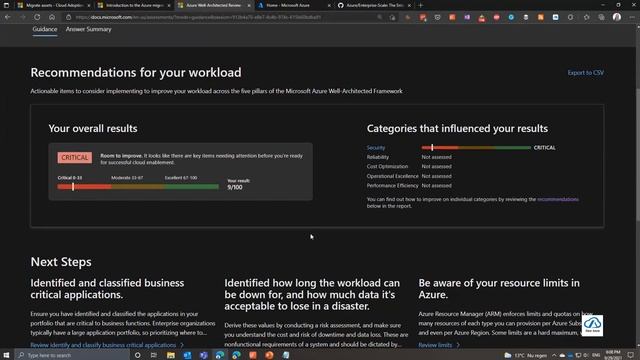Open the tab actions menu icon
Image resolution: width=640 pixels, height=360 pixels.
6,5
